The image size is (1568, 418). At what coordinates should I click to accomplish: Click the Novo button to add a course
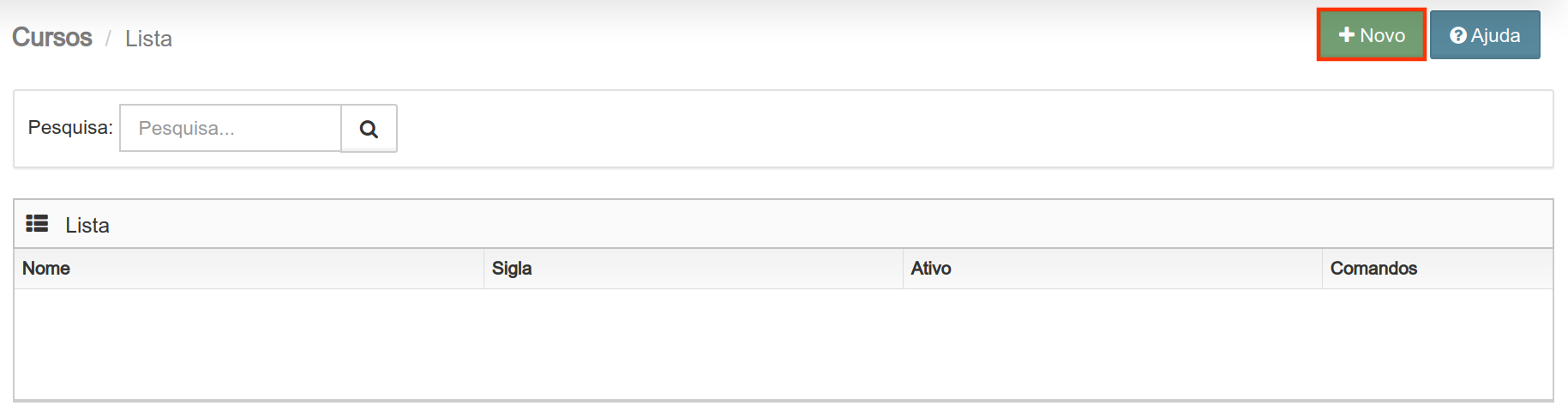(x=1372, y=35)
